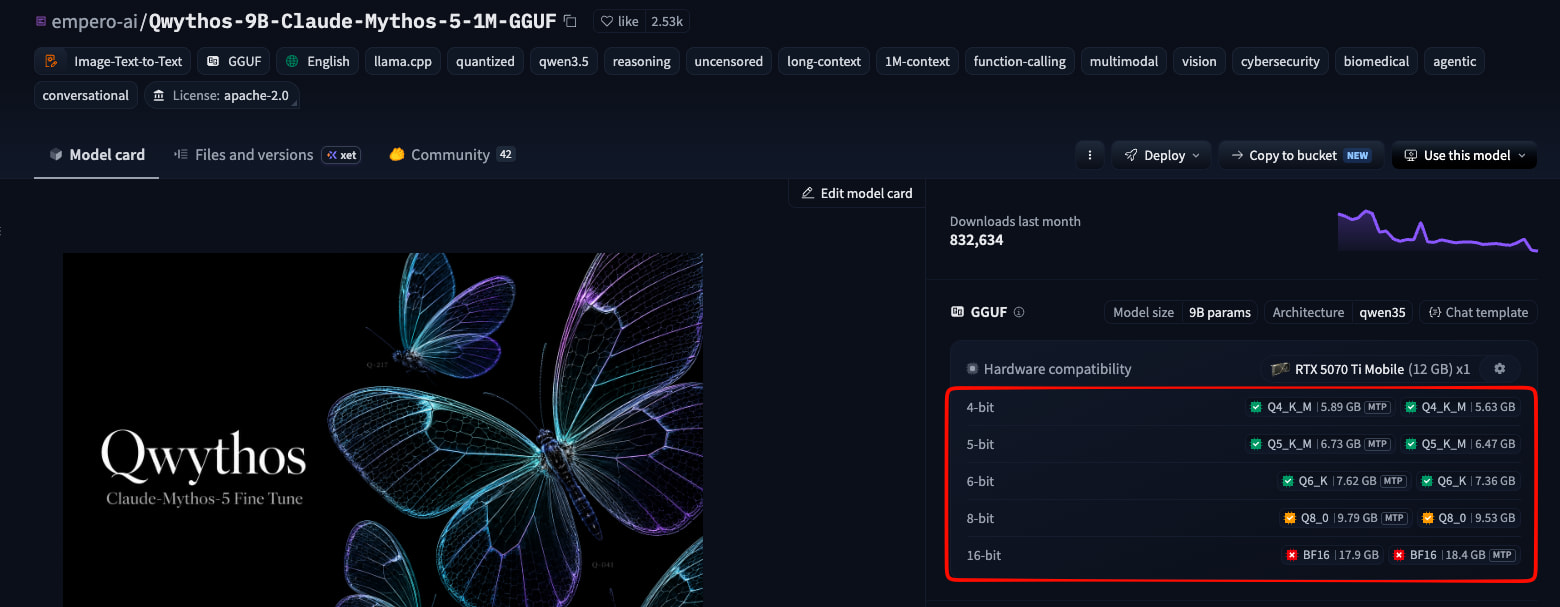
Task: Click the 4-bit row label
Action: [x=980, y=407]
